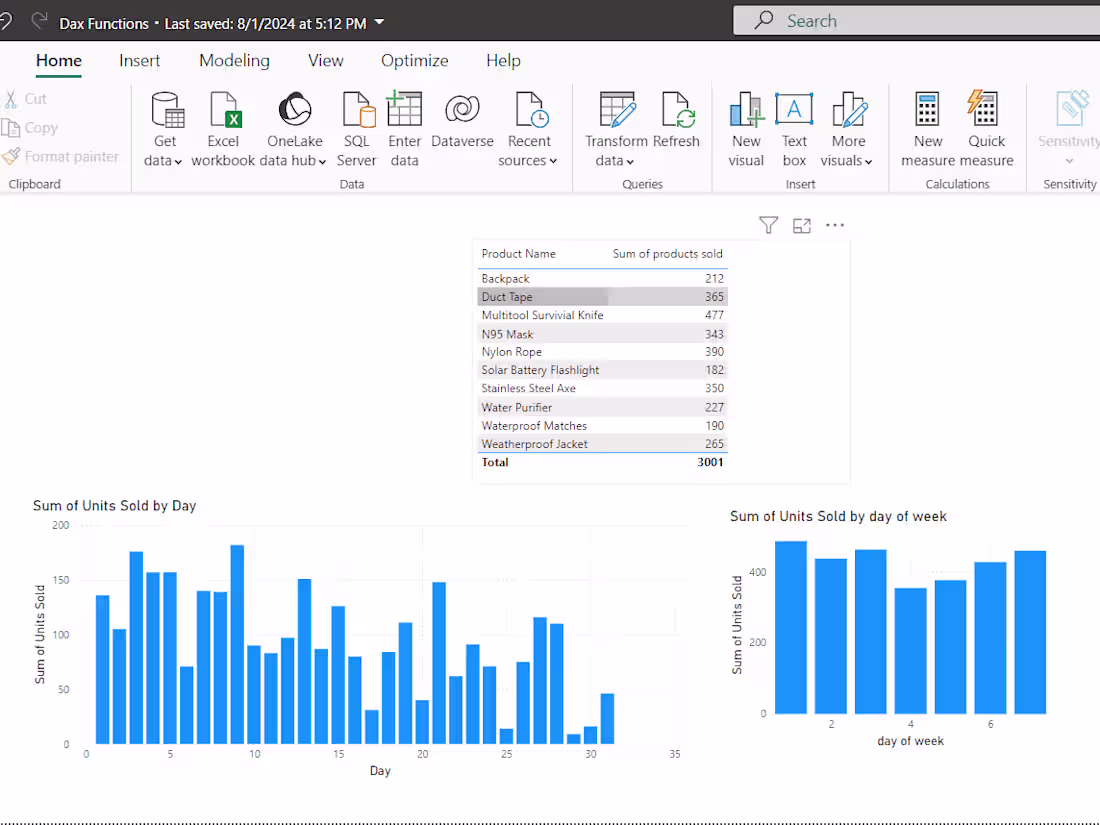The height and width of the screenshot is (825, 1100).
Task: Open the Get data tool
Action: [164, 125]
